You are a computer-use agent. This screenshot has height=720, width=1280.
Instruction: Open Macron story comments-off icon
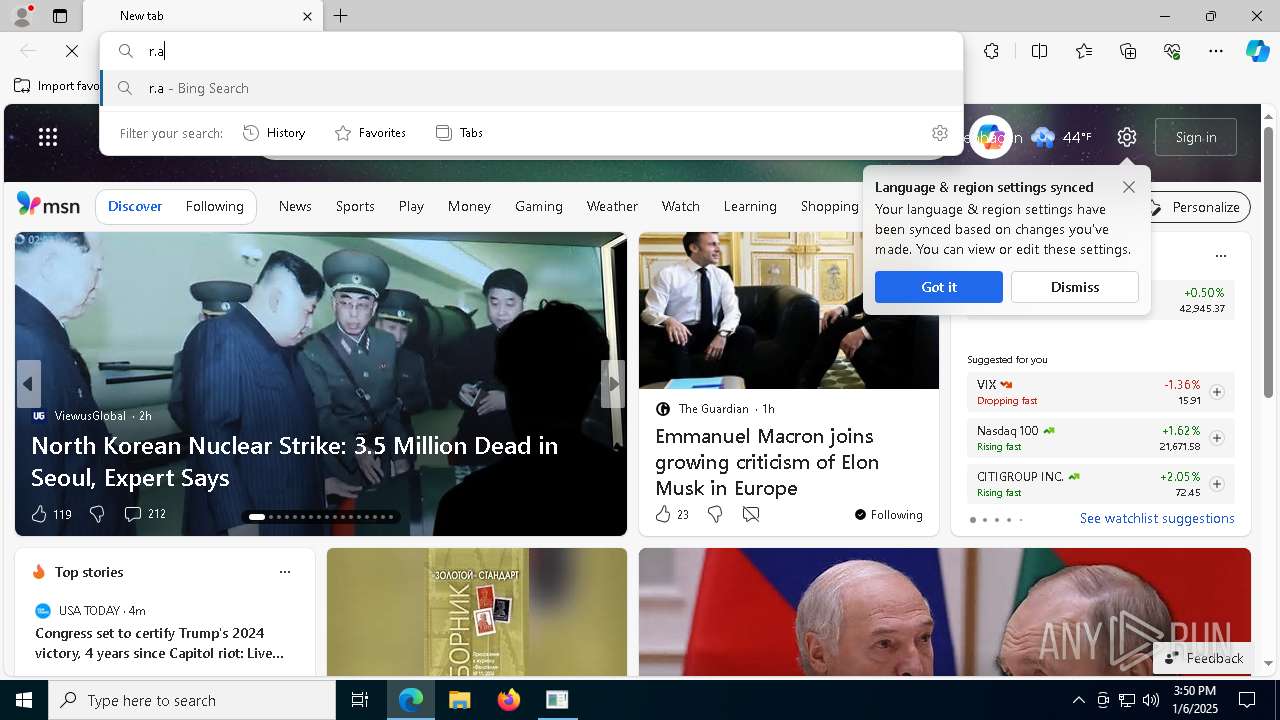click(751, 514)
